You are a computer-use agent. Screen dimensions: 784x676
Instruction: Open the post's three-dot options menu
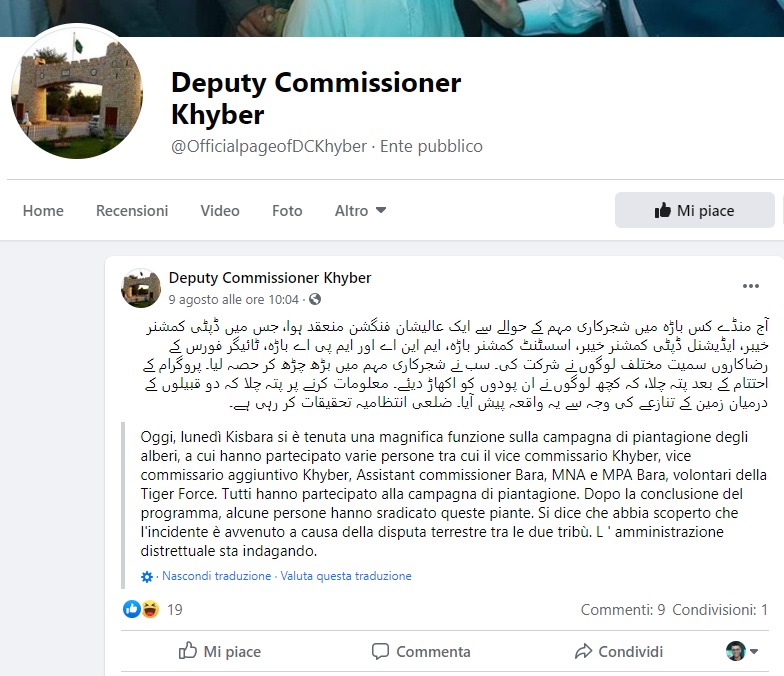tap(750, 286)
